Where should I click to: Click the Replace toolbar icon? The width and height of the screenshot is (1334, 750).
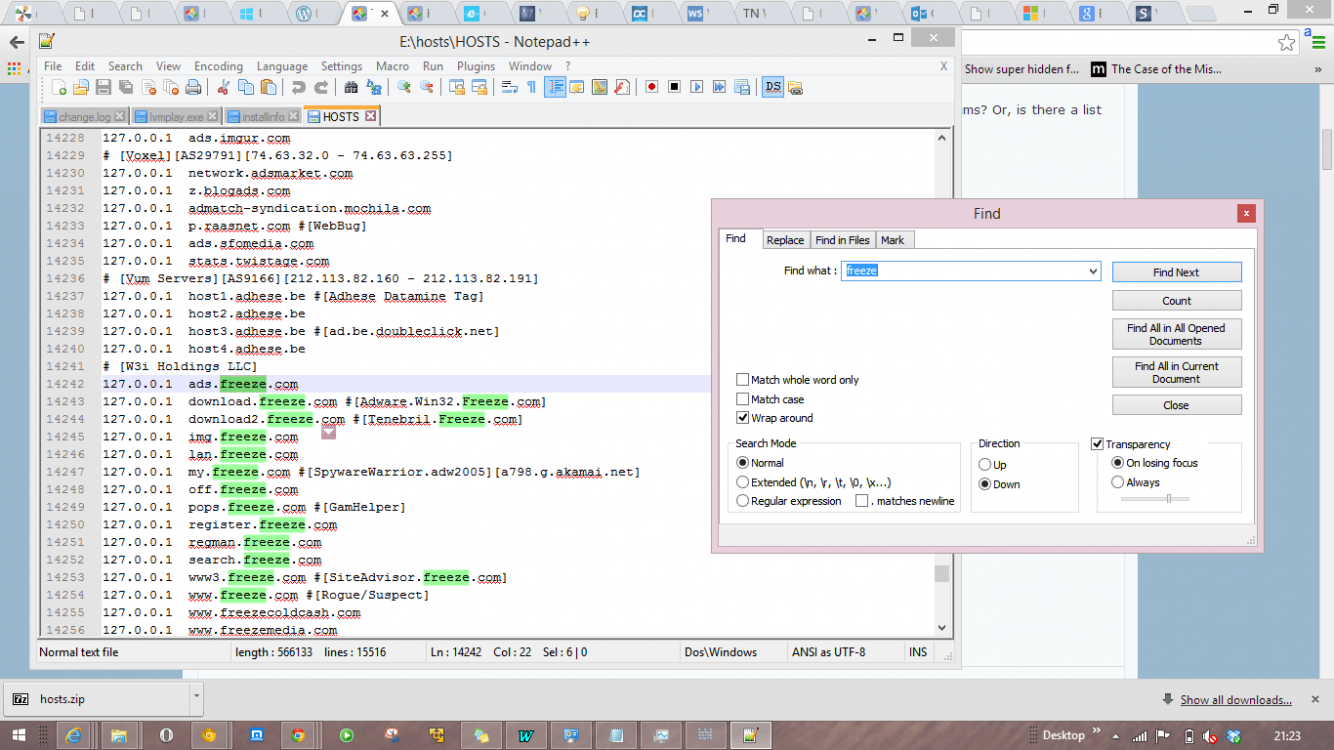[x=374, y=87]
